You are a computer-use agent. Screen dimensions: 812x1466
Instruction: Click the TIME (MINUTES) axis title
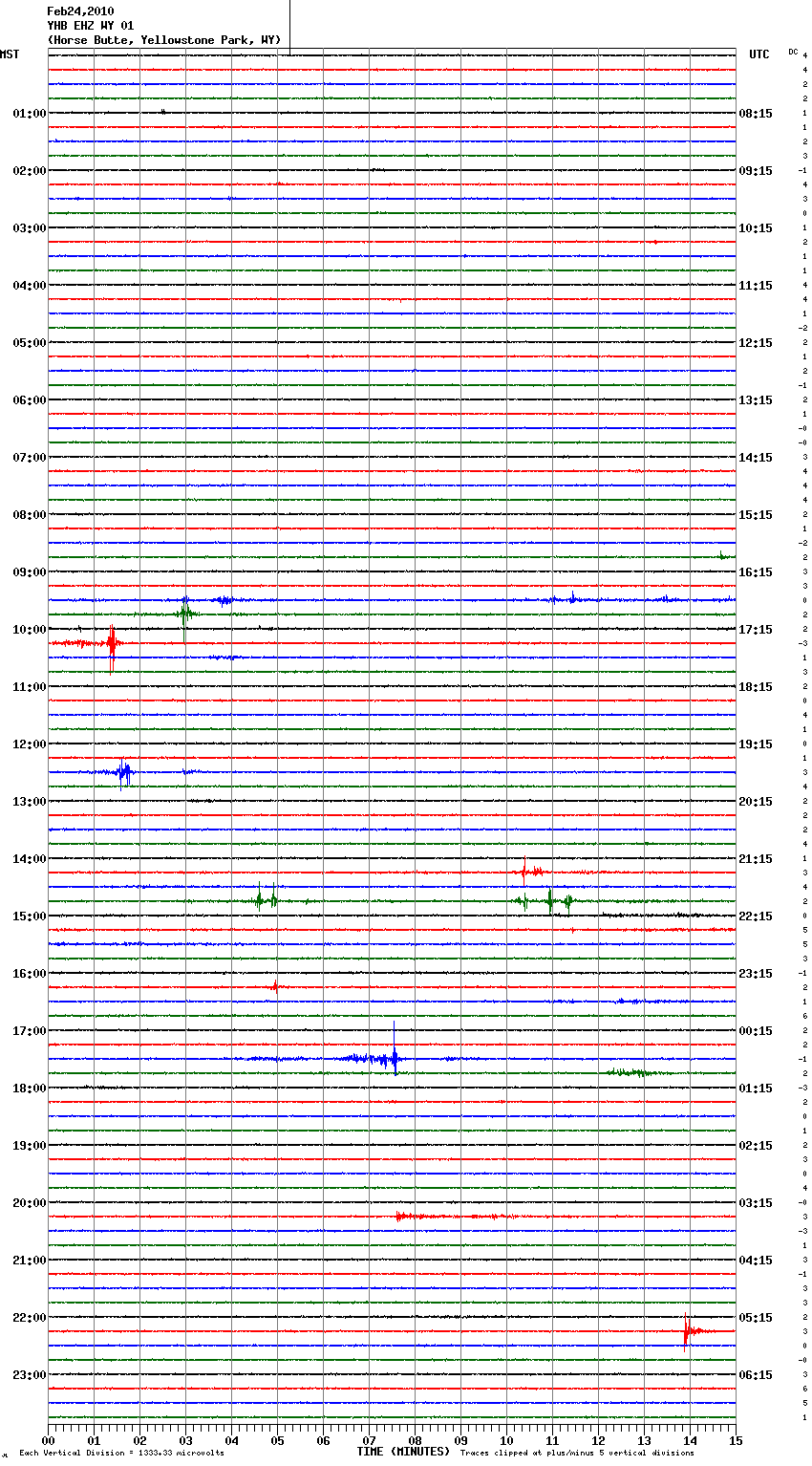coord(403,1452)
